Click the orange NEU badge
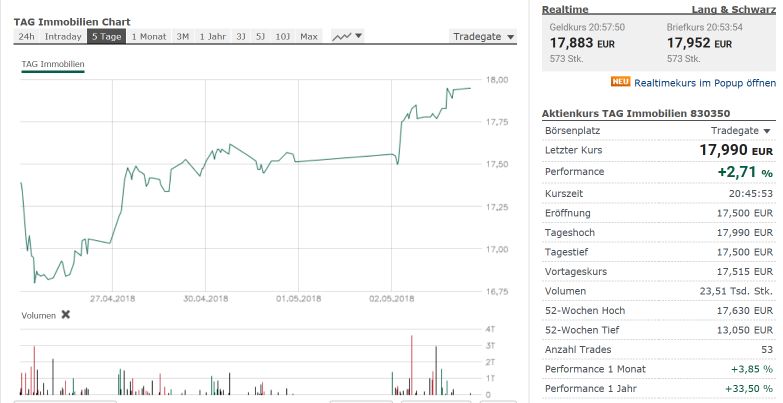Screen dimensions: 783x403 620,81
